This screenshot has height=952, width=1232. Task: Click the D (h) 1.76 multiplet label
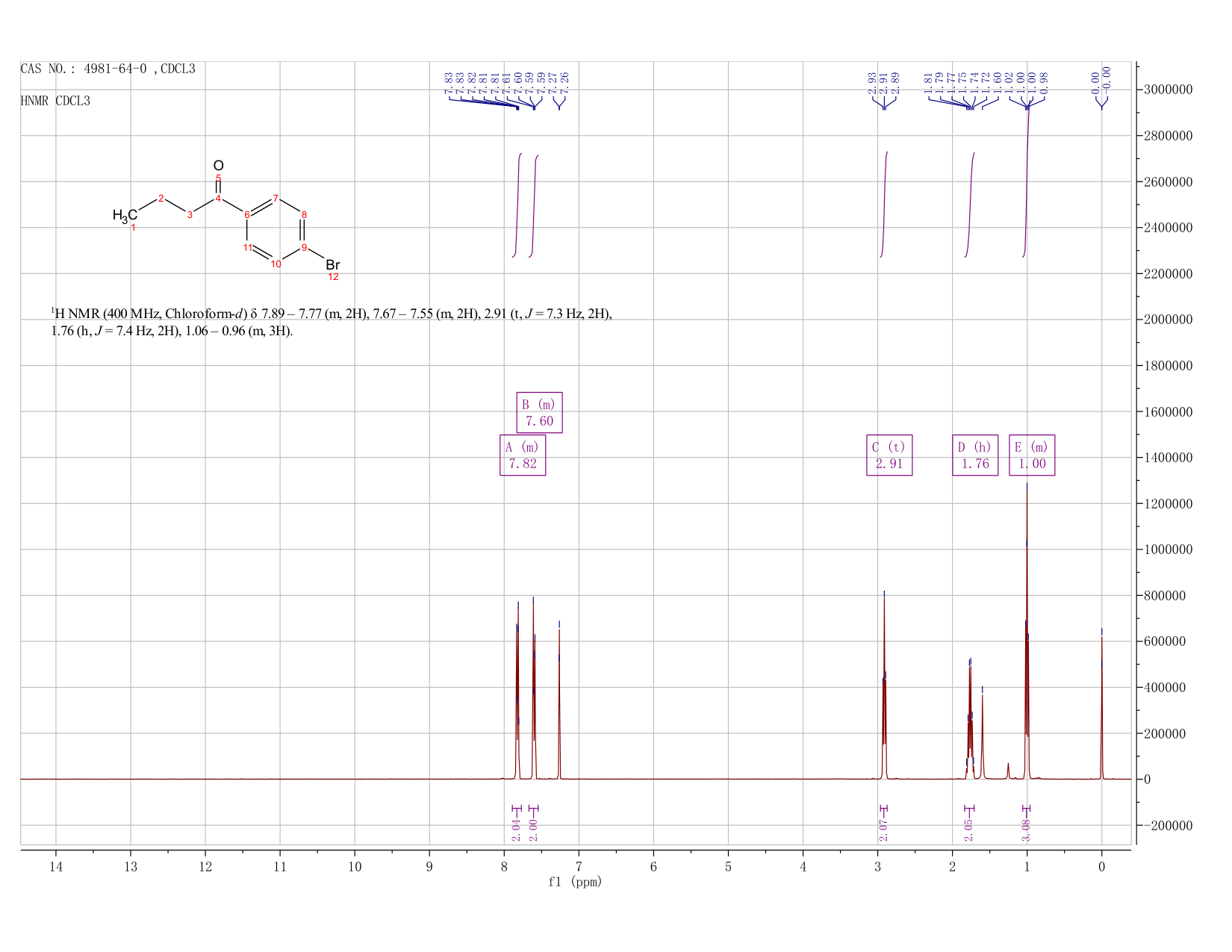pos(975,455)
